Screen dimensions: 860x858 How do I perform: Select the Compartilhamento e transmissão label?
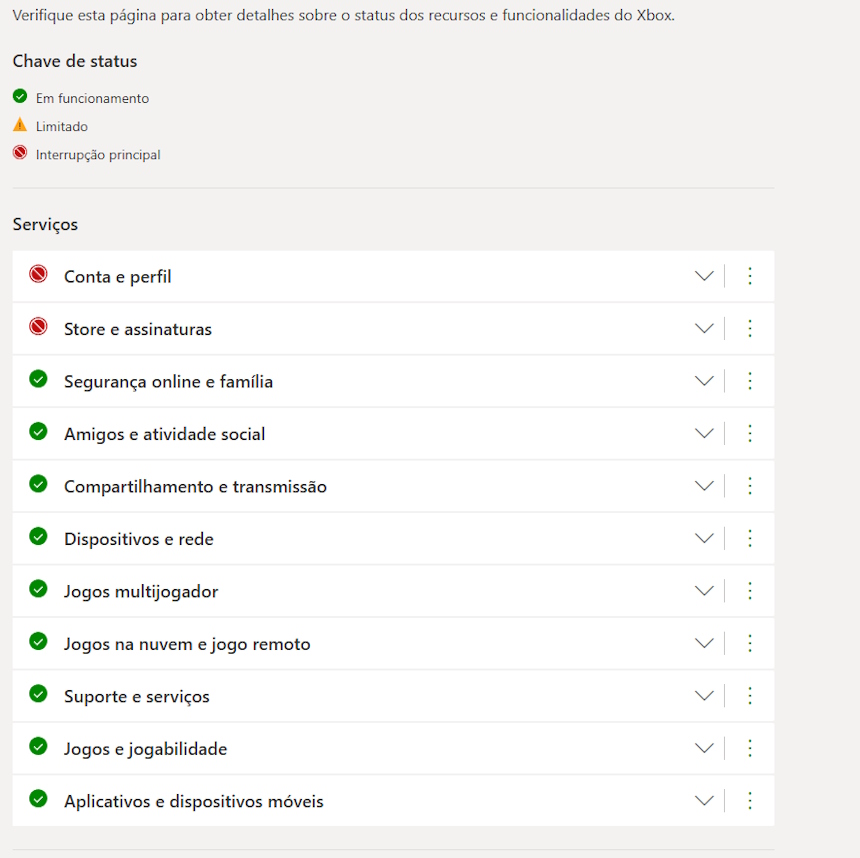pos(195,487)
